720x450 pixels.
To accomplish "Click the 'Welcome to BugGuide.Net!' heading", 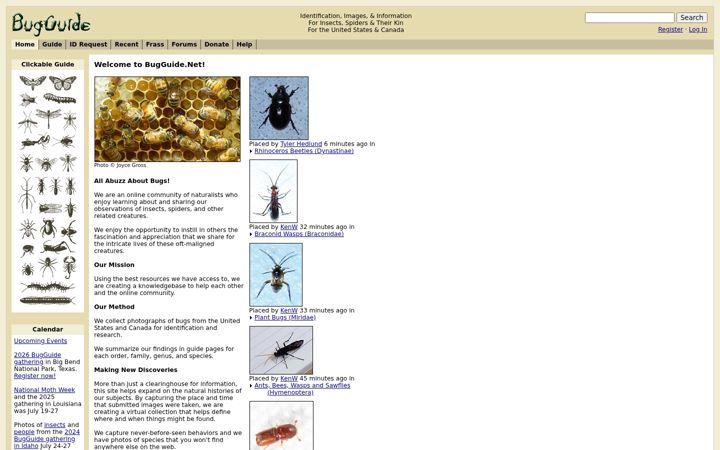I will click(150, 64).
